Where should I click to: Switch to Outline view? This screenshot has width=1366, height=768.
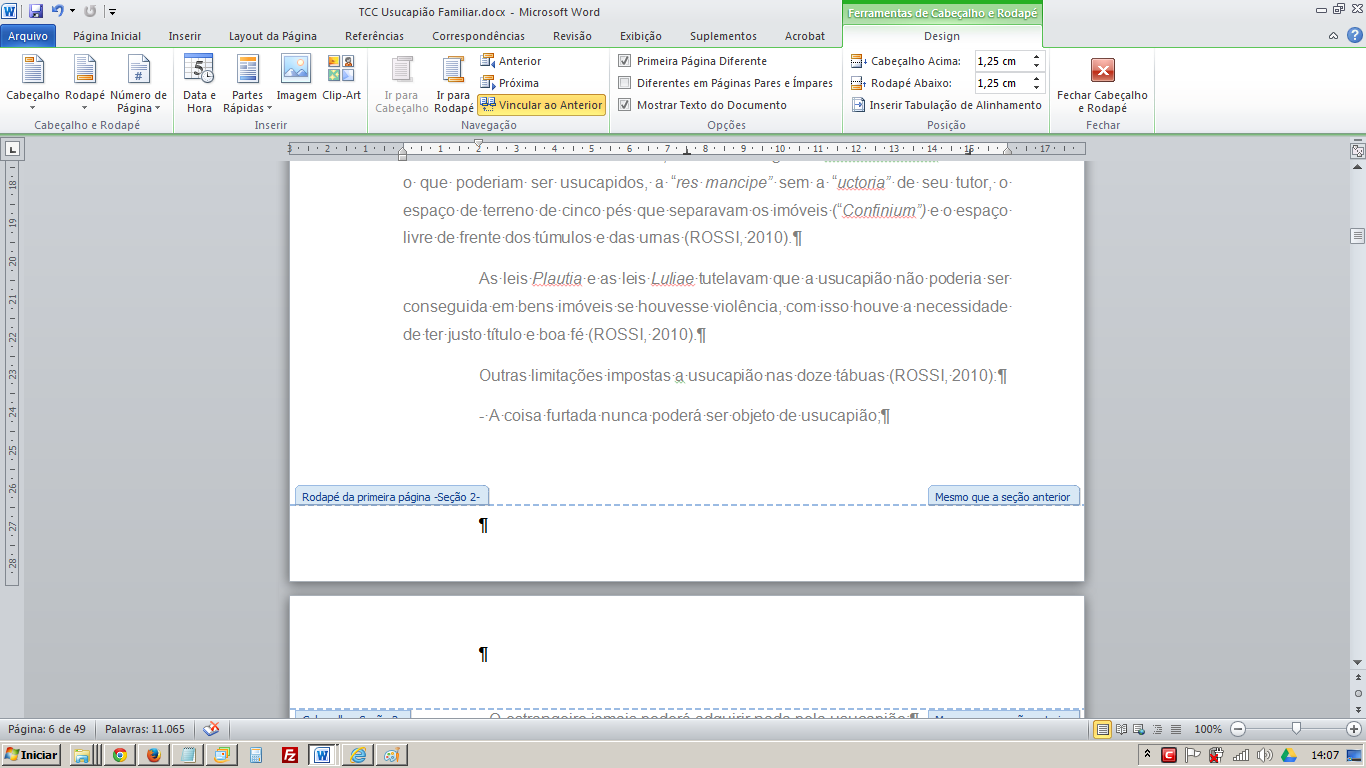point(1158,729)
